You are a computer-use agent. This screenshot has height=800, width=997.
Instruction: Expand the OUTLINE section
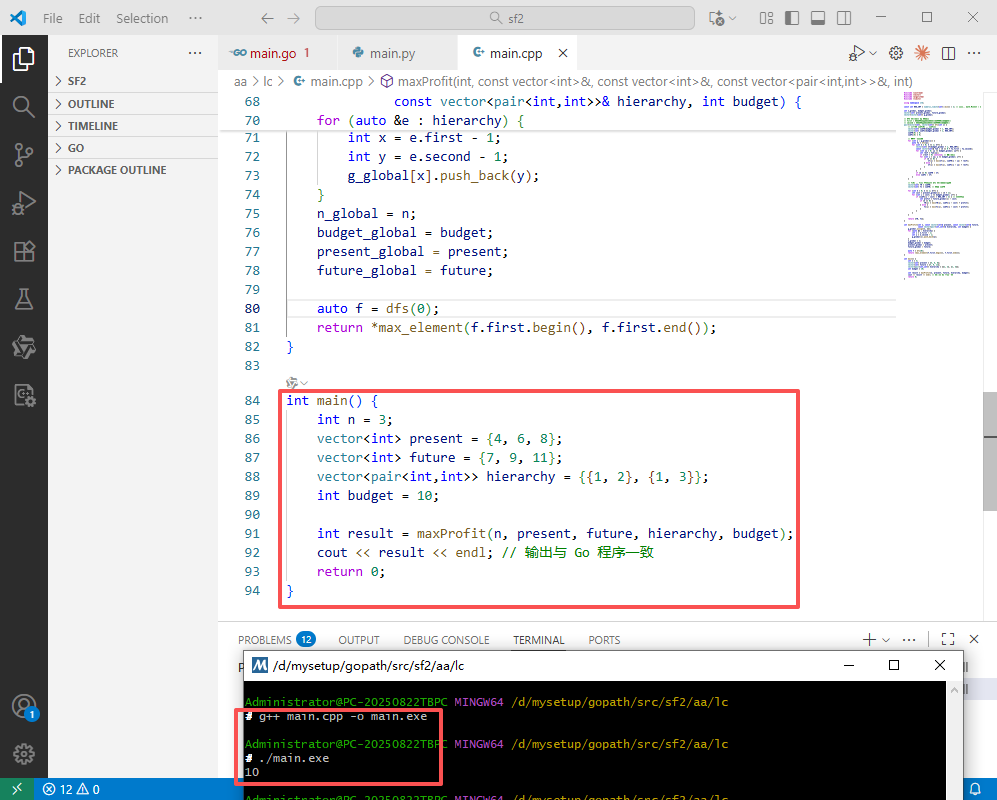134,104
